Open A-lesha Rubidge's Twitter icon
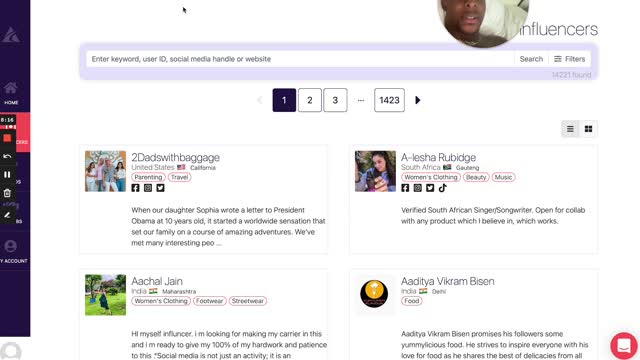Viewport: 640px width, 360px height. tap(430, 188)
